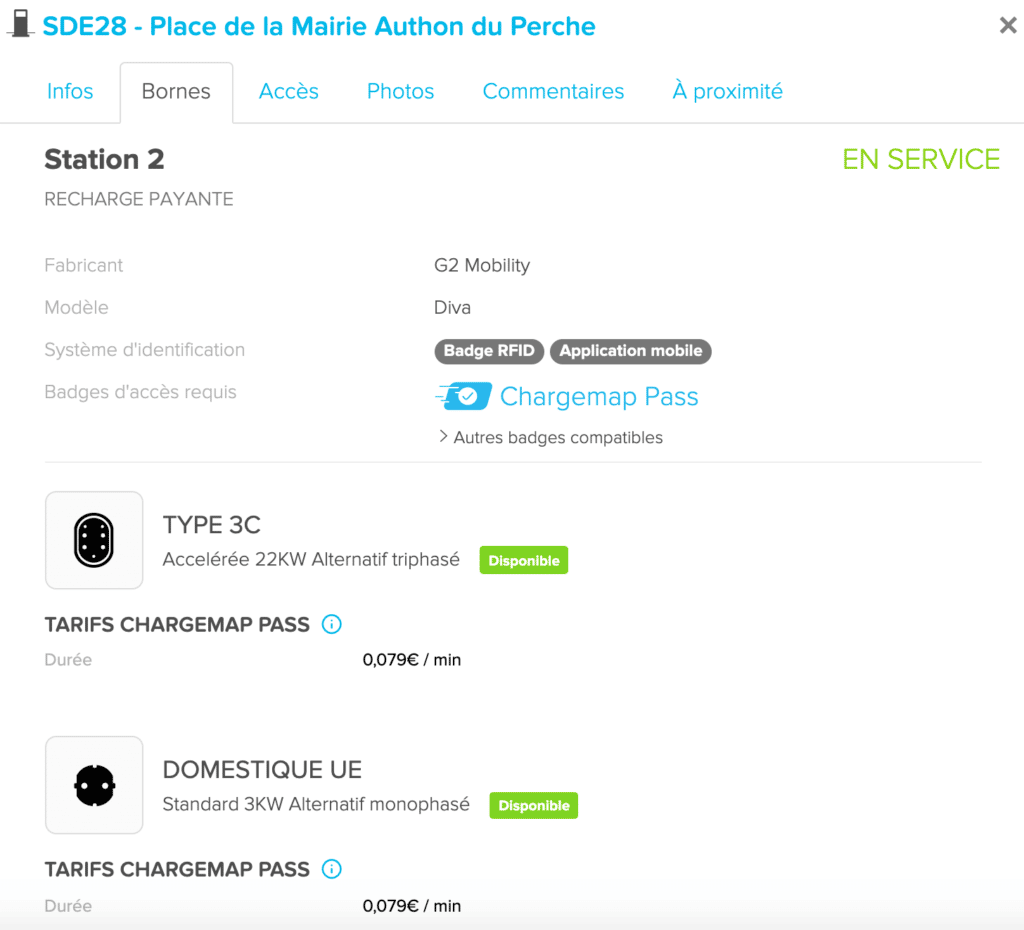Click the EN SERVICE status text
Image resolution: width=1024 pixels, height=930 pixels.
[x=921, y=159]
